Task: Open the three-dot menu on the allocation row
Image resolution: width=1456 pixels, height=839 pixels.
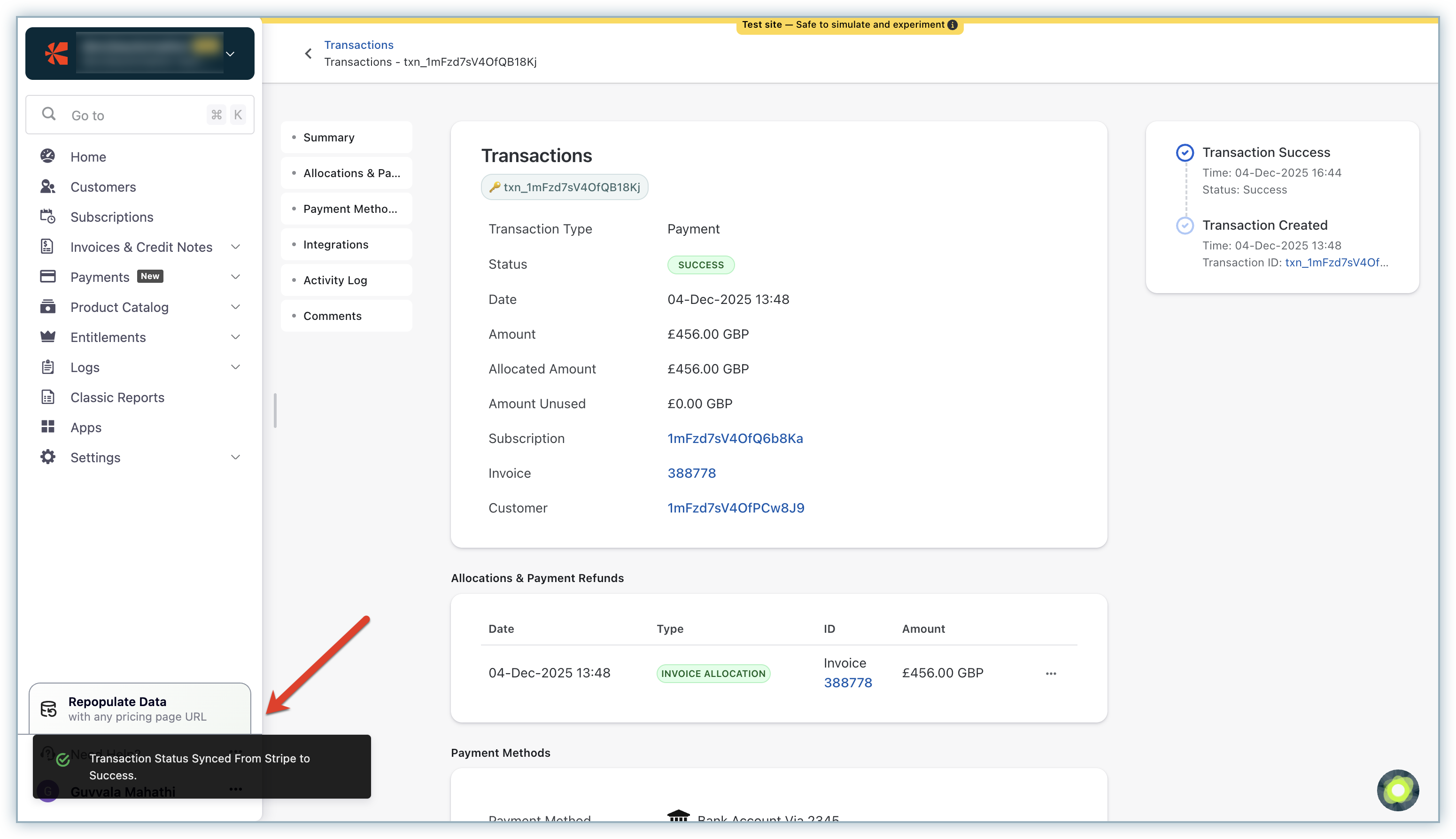Action: pos(1051,673)
